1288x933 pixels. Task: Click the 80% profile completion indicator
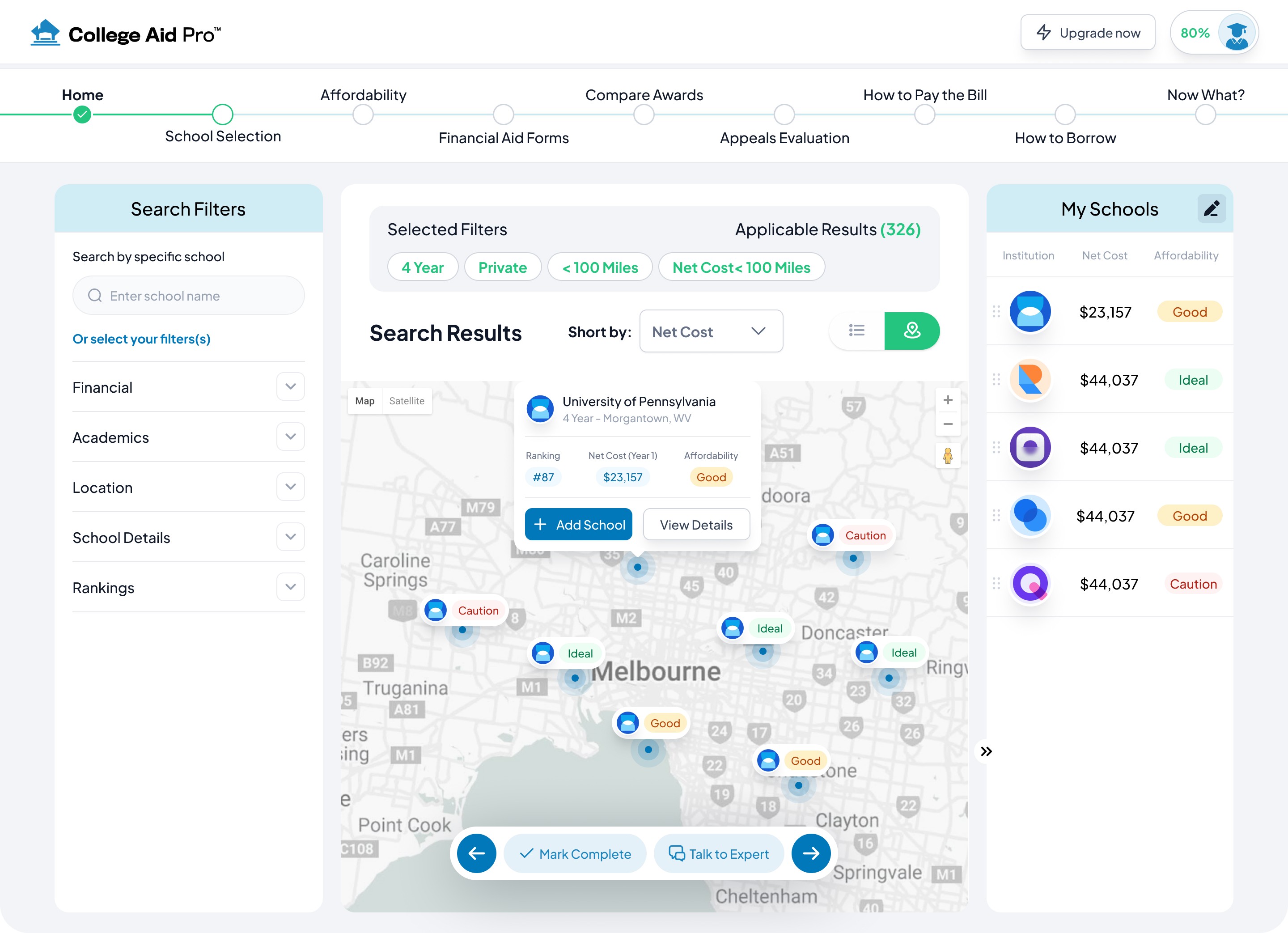click(x=1195, y=33)
